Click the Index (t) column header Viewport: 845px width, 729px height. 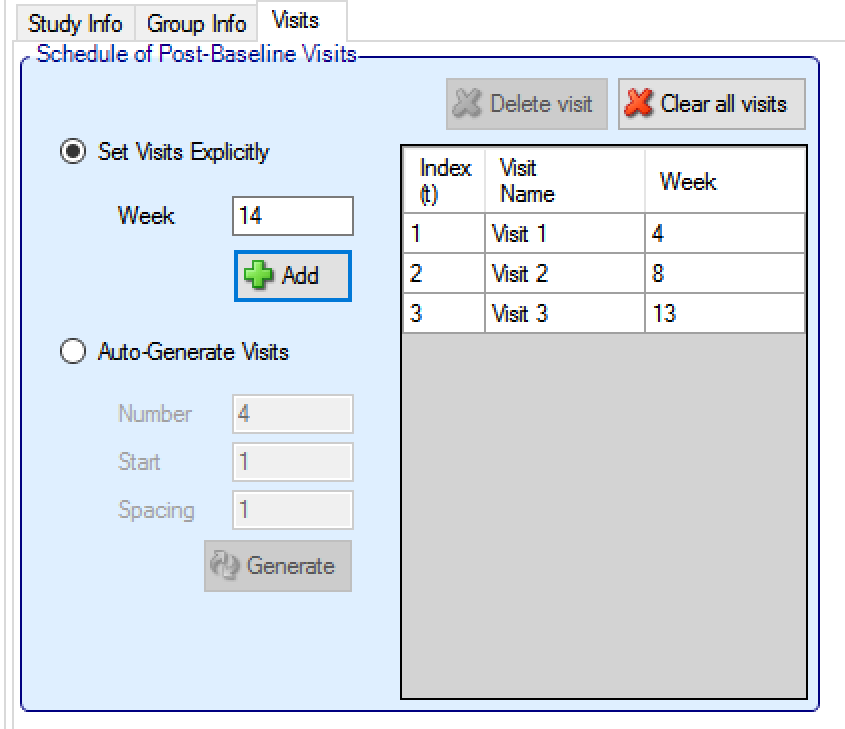444,181
